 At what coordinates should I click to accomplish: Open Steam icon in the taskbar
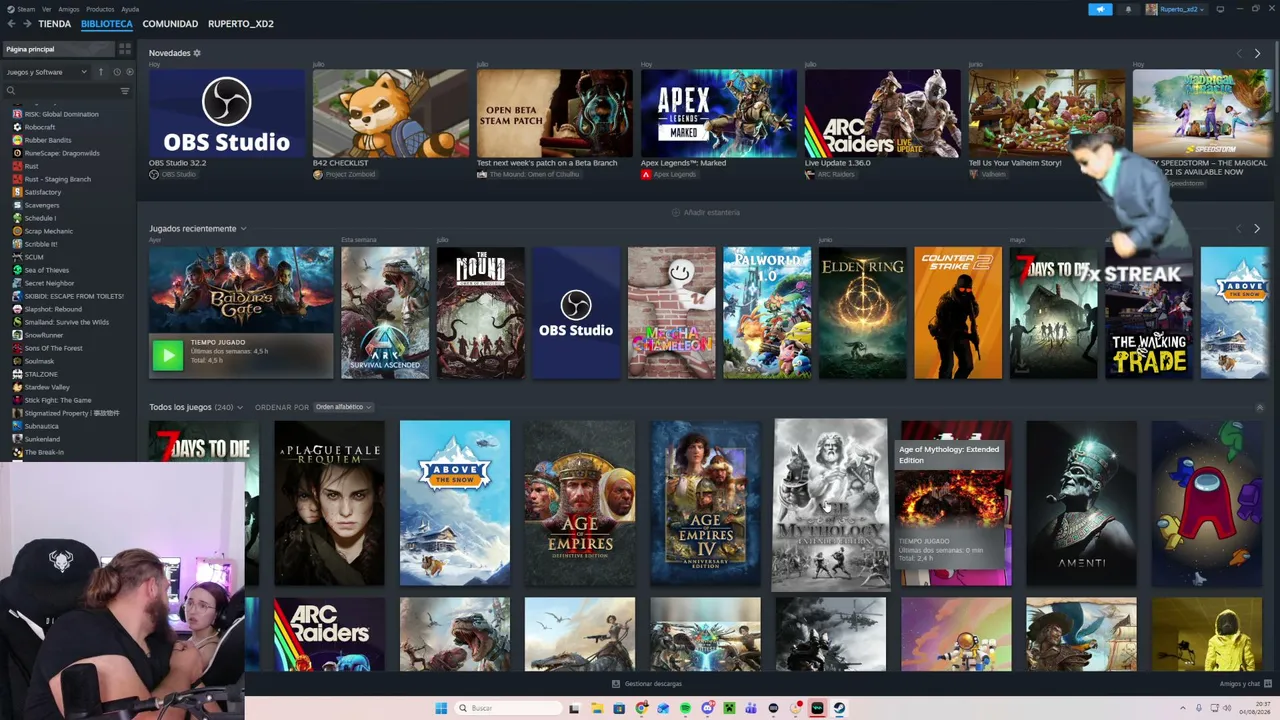[x=839, y=708]
